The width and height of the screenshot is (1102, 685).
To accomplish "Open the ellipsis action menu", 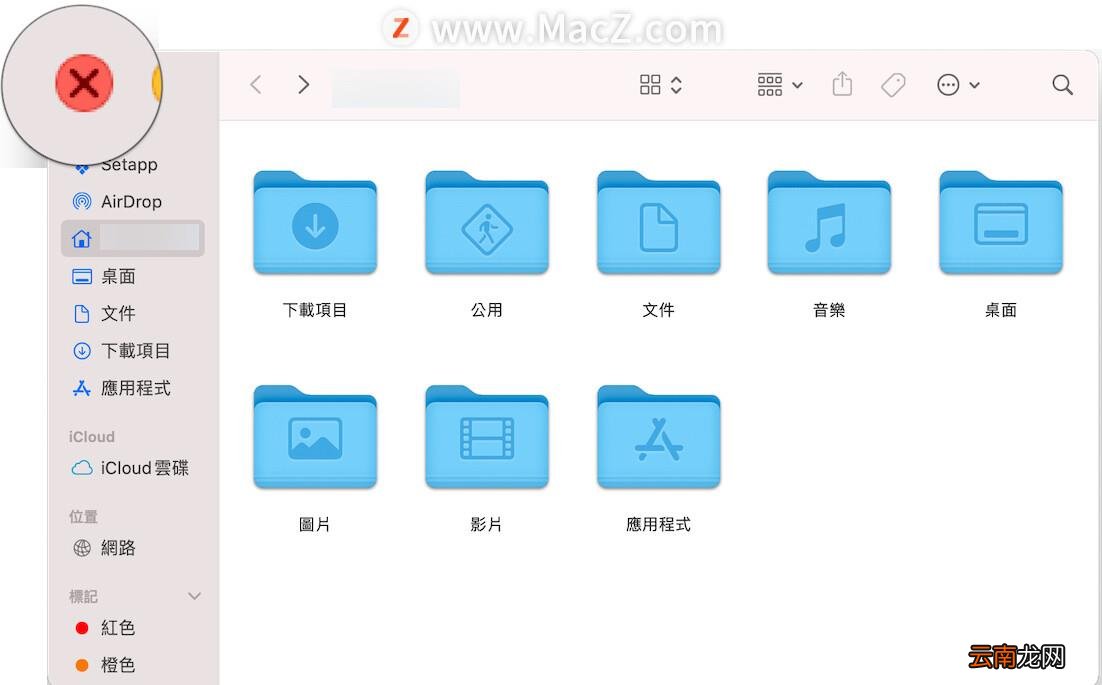I will click(958, 85).
